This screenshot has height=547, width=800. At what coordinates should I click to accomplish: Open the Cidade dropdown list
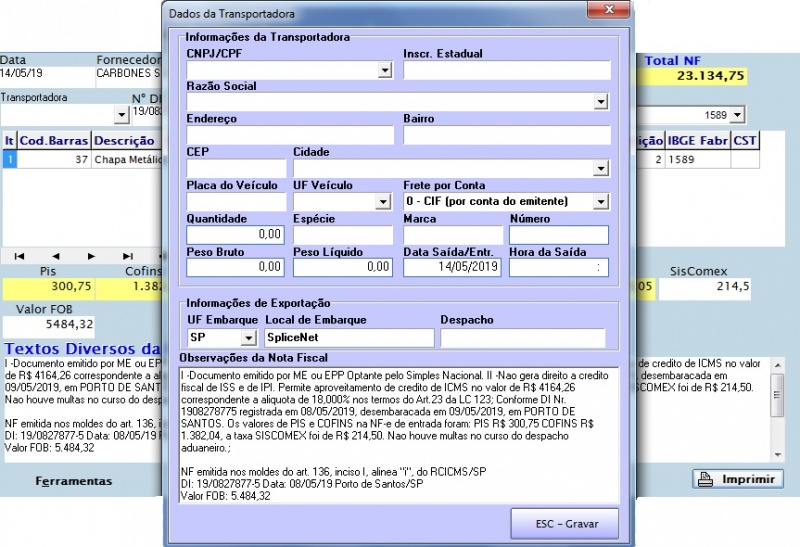601,168
